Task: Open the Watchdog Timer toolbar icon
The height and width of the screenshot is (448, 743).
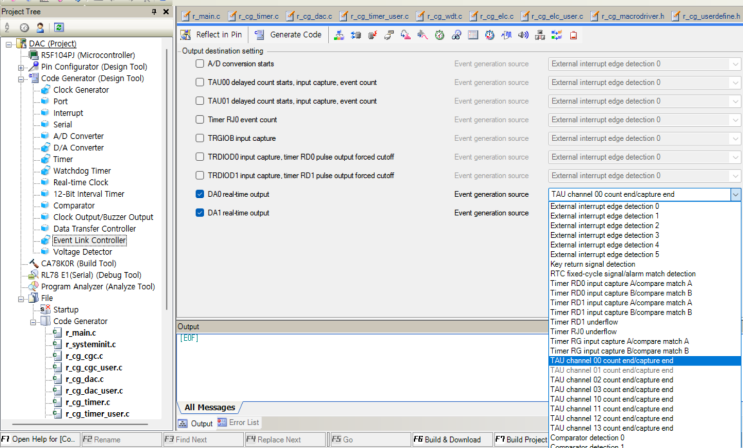Action: [456, 35]
